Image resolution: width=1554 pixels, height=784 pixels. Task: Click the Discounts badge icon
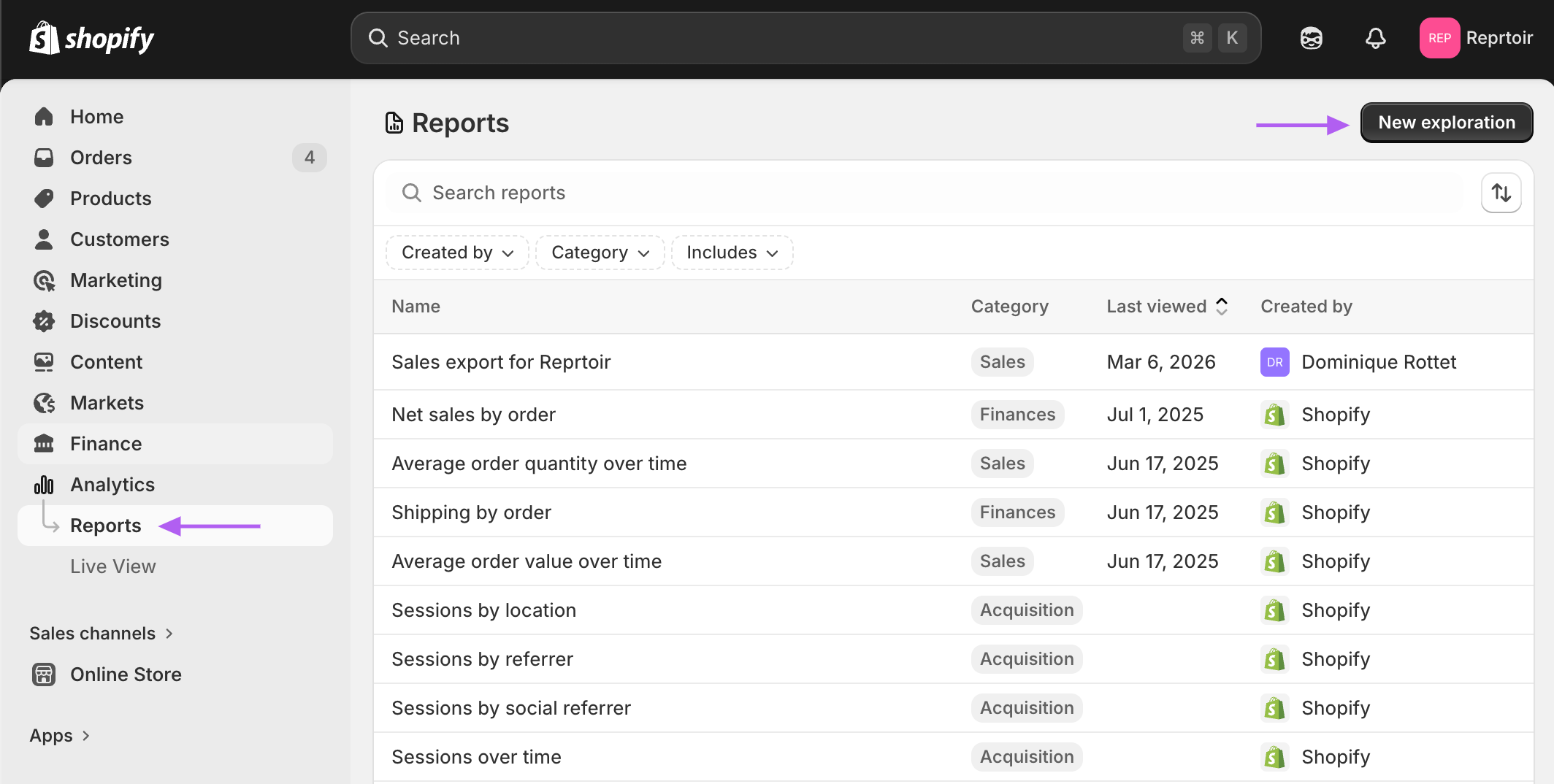click(44, 321)
